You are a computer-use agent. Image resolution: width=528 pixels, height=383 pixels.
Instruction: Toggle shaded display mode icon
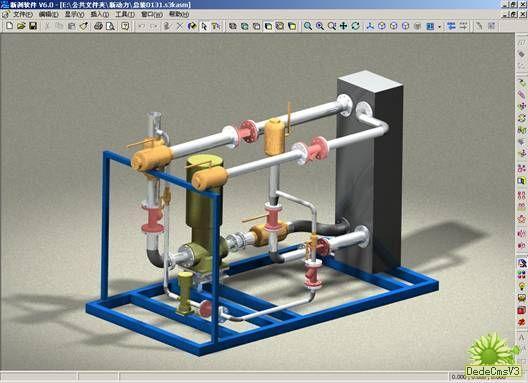click(x=292, y=26)
